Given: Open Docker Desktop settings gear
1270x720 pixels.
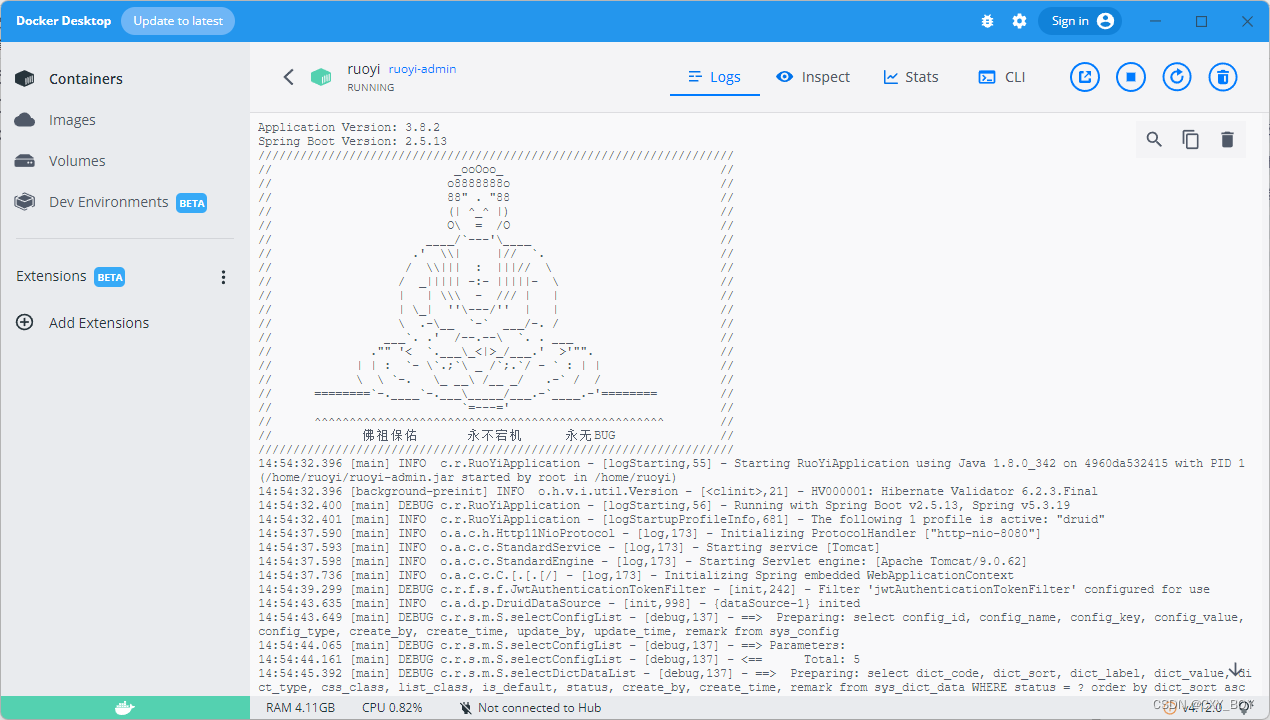Looking at the screenshot, I should pos(1019,21).
